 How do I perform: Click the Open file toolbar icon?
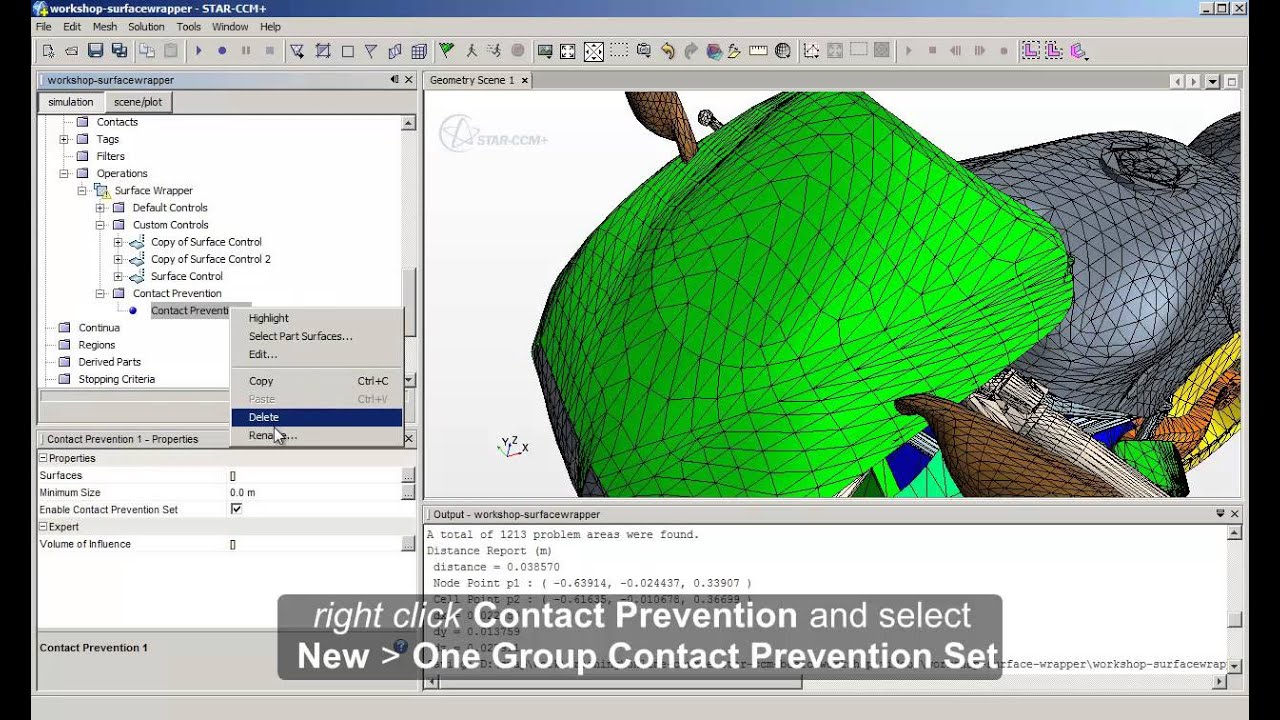pos(71,51)
